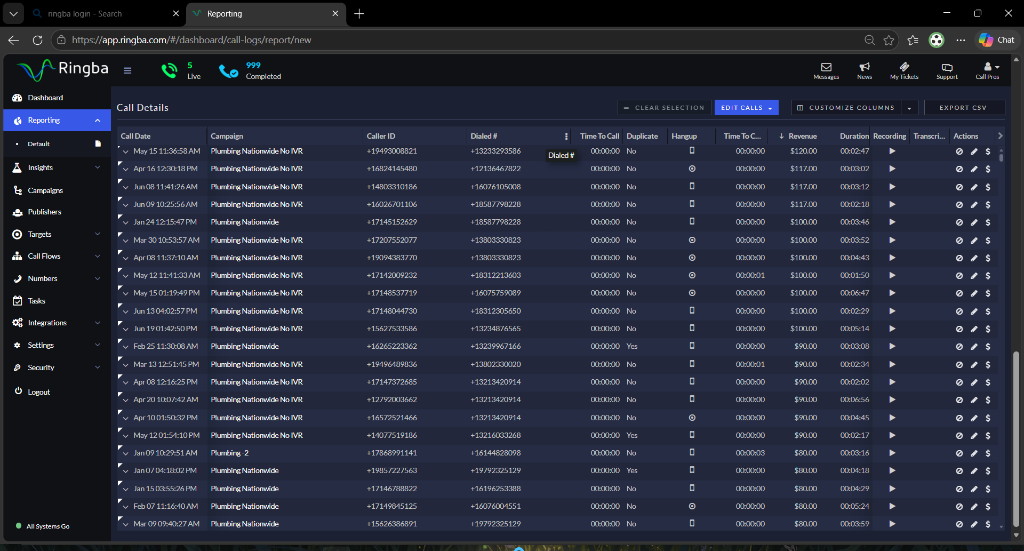Click the browser address bar
This screenshot has width=1024, height=551.
[x=457, y=40]
